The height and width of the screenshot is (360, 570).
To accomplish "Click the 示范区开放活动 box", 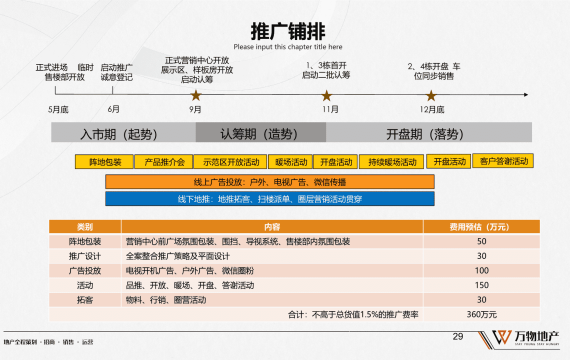I will [x=230, y=162].
